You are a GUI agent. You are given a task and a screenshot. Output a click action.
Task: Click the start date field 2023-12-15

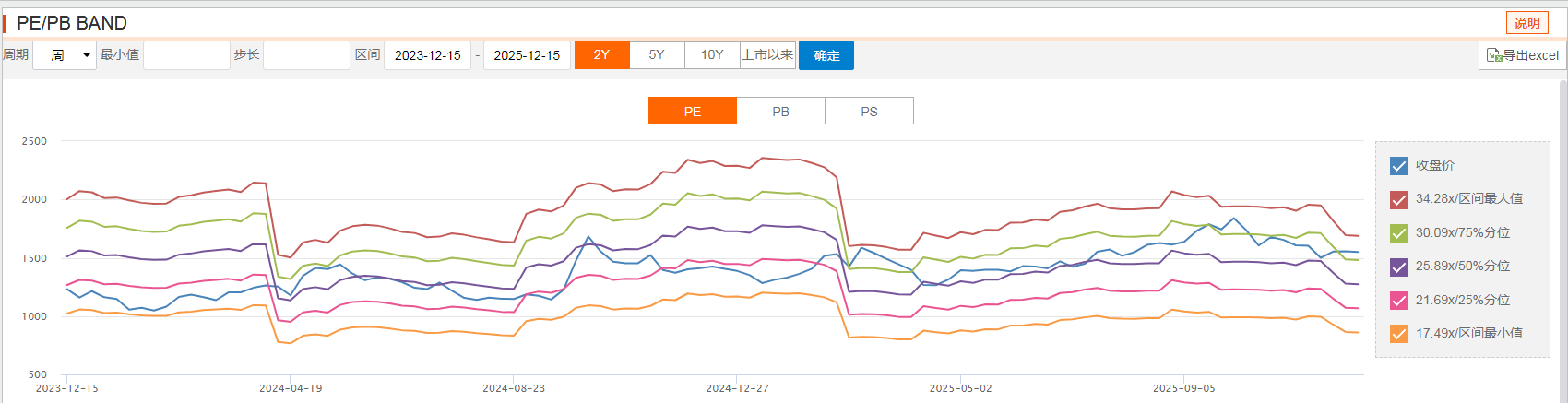[x=427, y=55]
